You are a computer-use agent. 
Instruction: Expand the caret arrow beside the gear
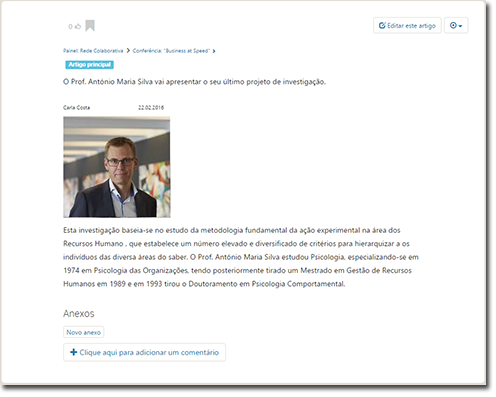pyautogui.click(x=460, y=26)
